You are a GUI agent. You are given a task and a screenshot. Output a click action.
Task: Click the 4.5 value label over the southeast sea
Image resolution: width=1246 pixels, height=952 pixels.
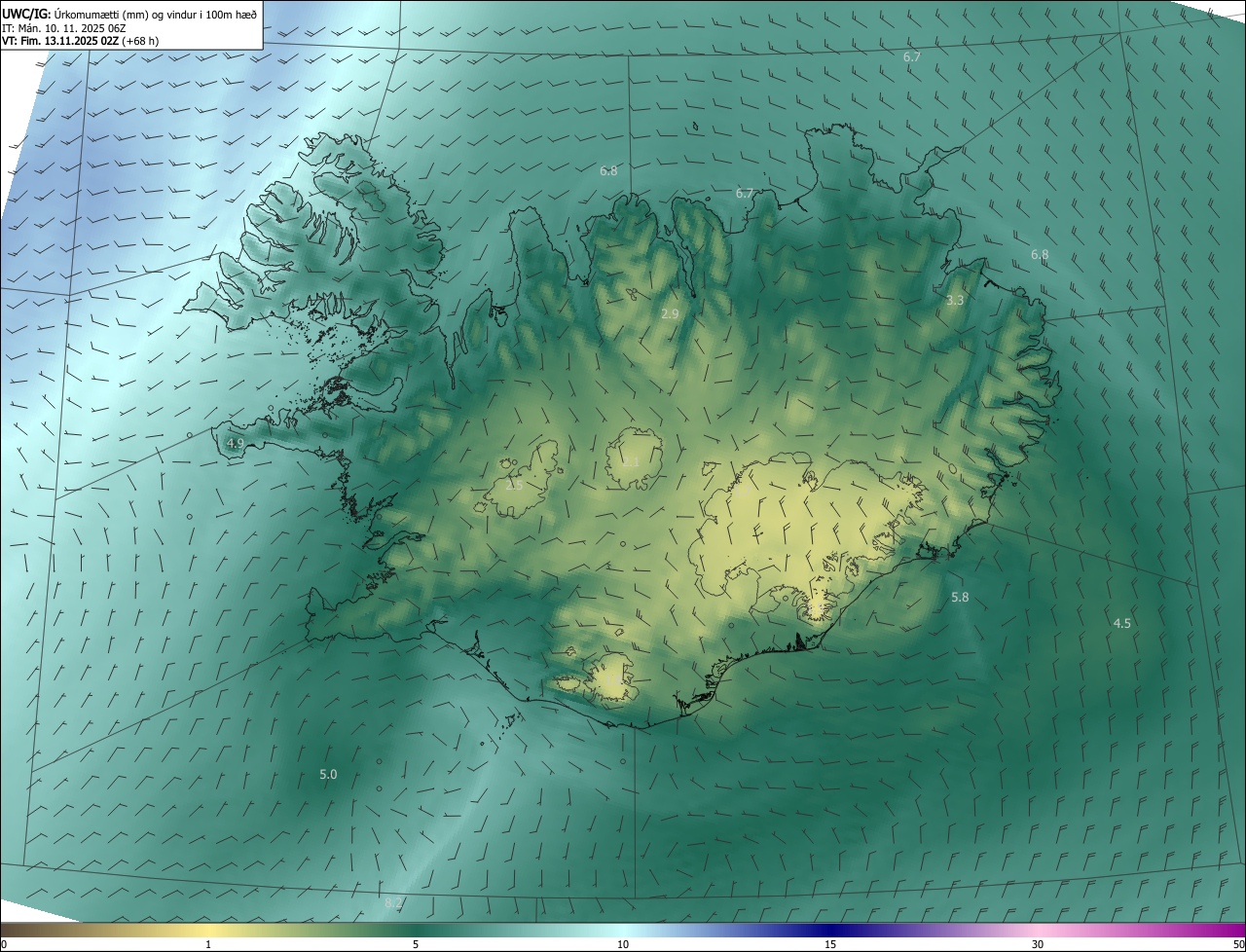point(1121,623)
